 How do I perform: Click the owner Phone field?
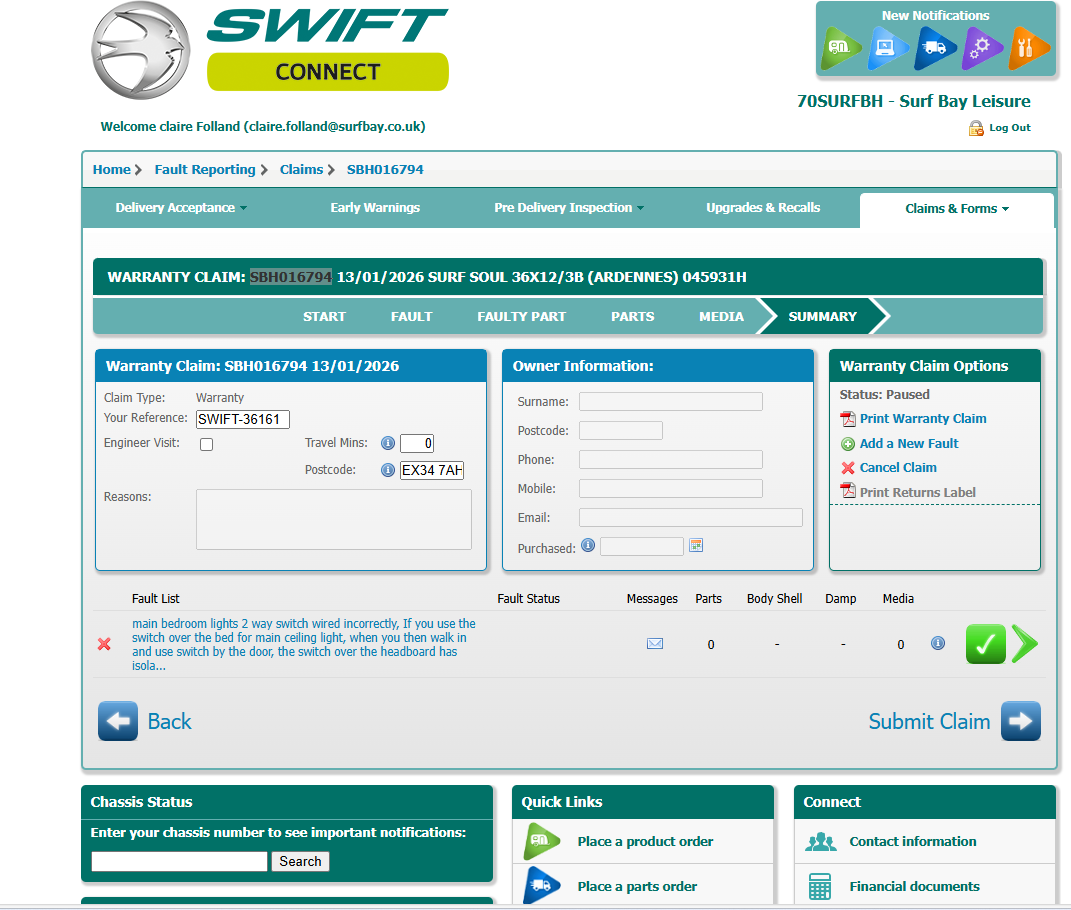point(671,460)
